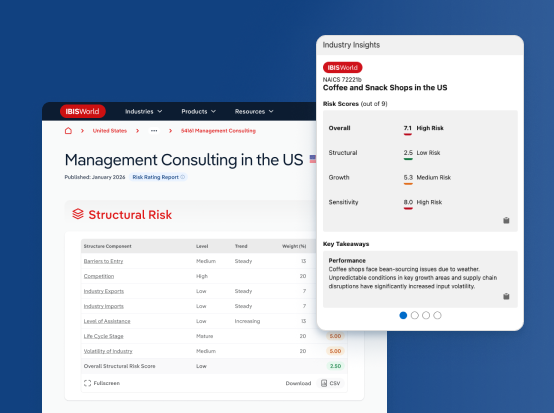
Task: Click the Structural Risk layers icon
Action: [x=78, y=214]
